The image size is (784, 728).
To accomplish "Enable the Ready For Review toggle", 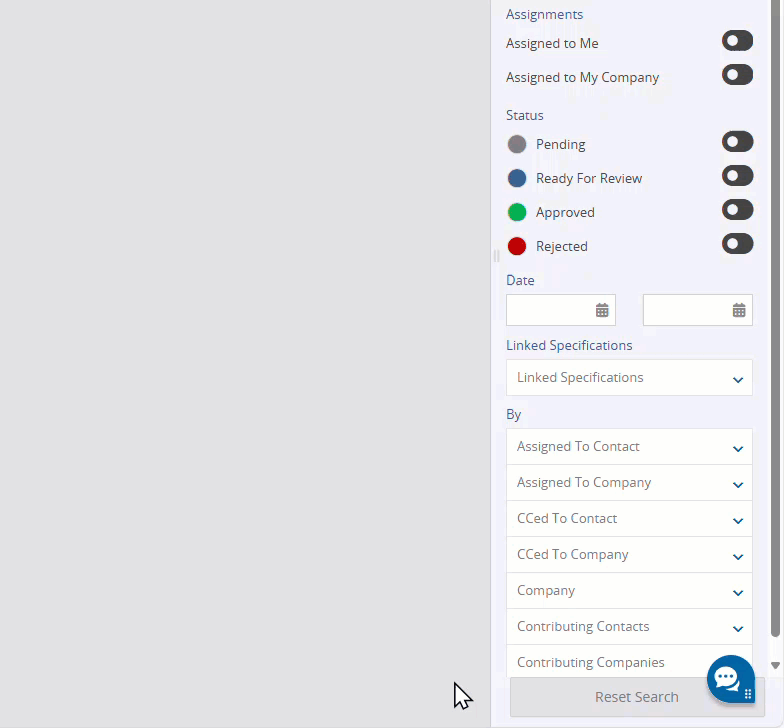I will (x=737, y=176).
